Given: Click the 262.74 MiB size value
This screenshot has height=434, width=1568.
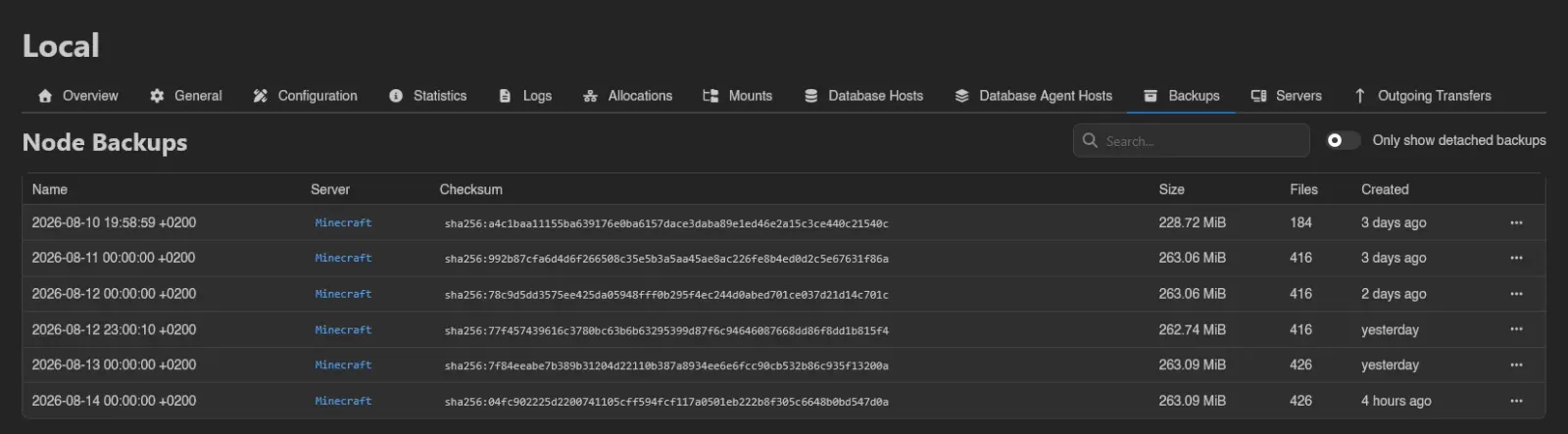Looking at the screenshot, I should click(1192, 330).
